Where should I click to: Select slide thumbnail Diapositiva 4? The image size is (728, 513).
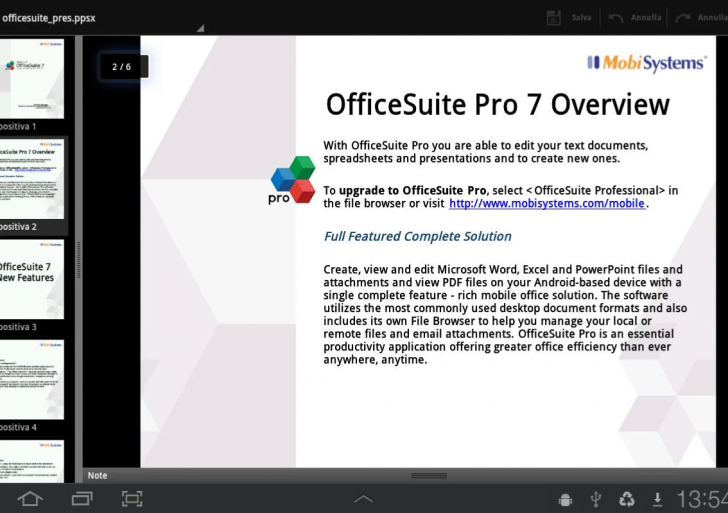[x=32, y=380]
